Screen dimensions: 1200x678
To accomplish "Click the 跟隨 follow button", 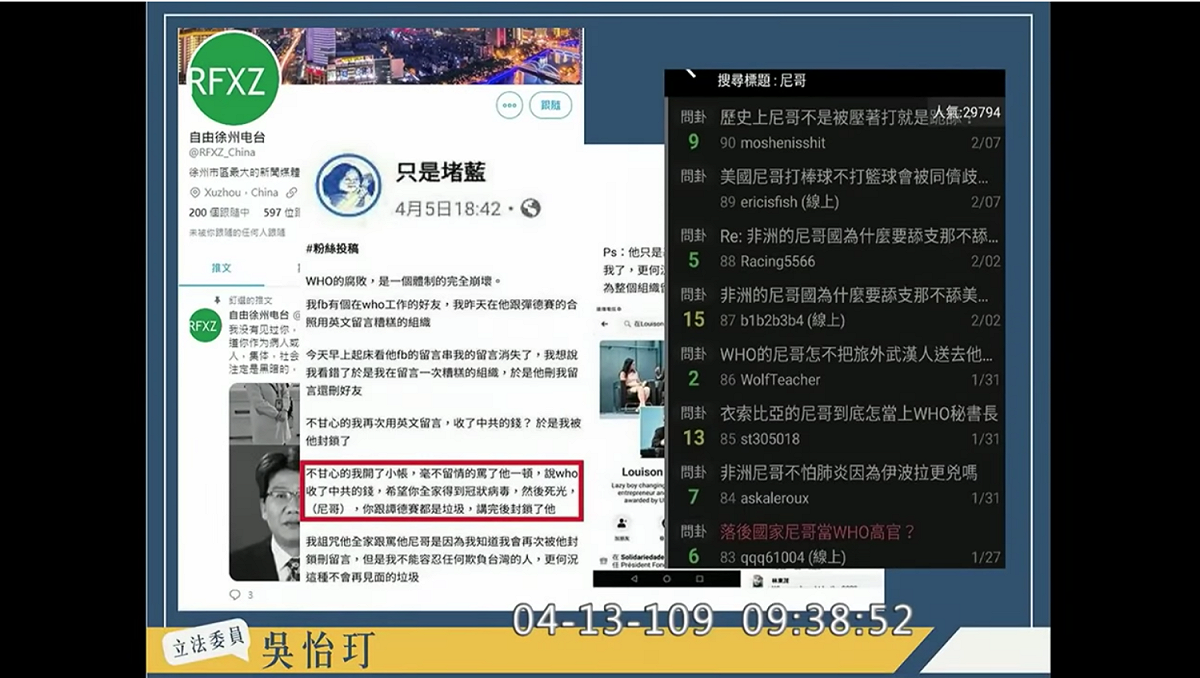I will click(x=551, y=105).
